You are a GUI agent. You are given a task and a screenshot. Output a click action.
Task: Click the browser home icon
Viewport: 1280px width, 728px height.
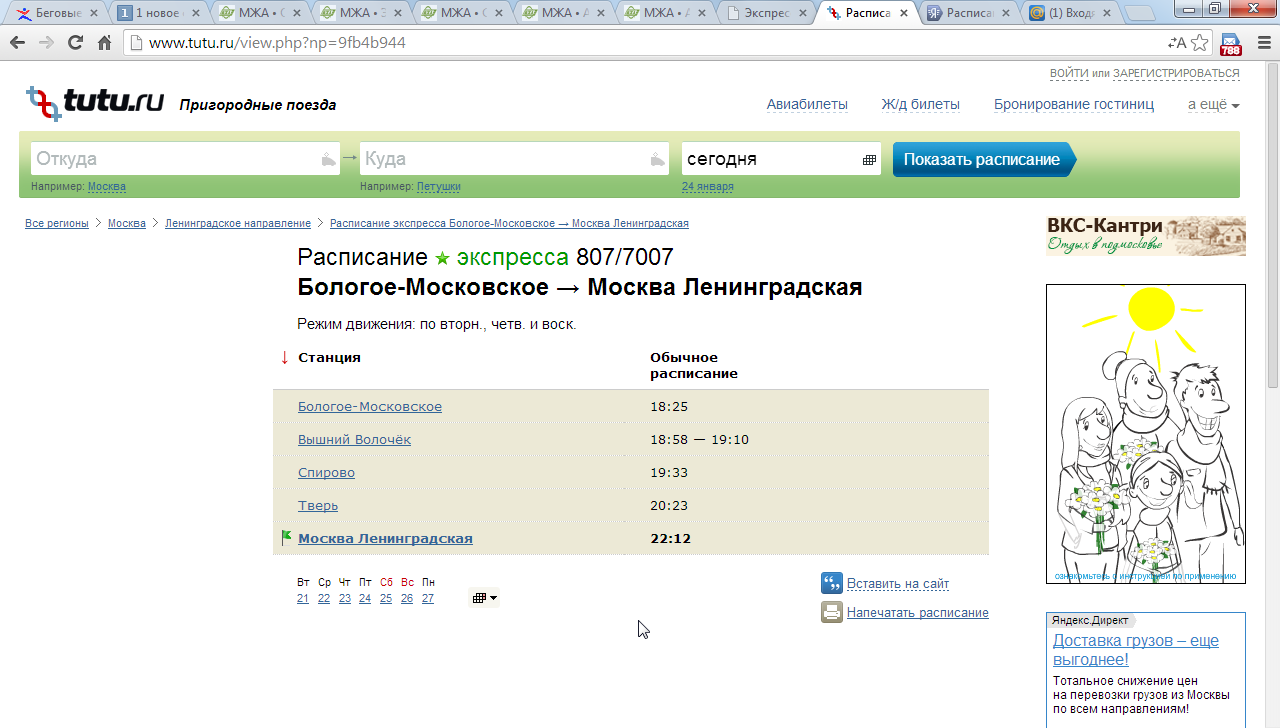tap(104, 43)
